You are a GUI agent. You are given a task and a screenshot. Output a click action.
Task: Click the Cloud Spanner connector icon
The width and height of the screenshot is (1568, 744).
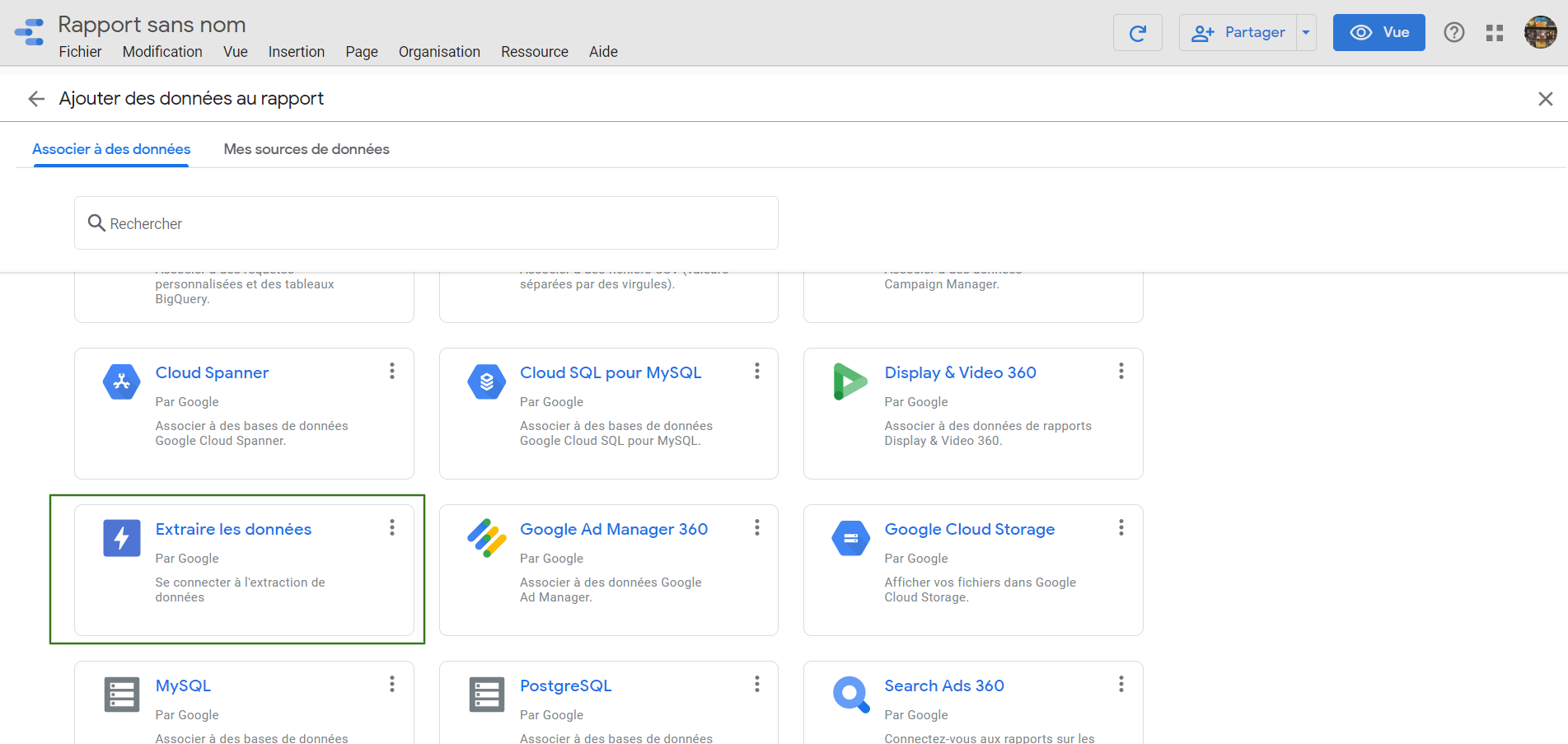coord(121,382)
